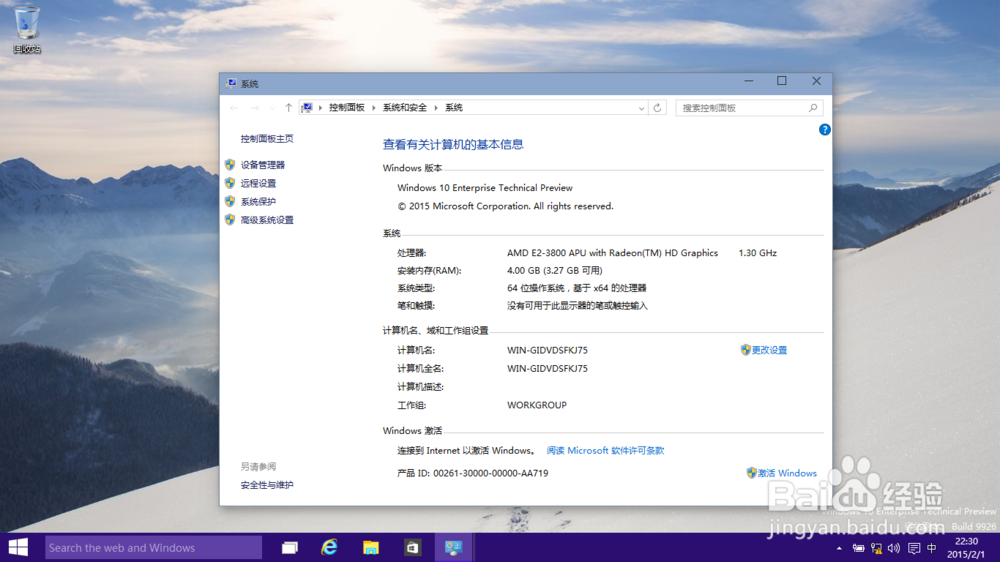Open File Explorer from the taskbar
The width and height of the screenshot is (1000, 562).
point(371,547)
